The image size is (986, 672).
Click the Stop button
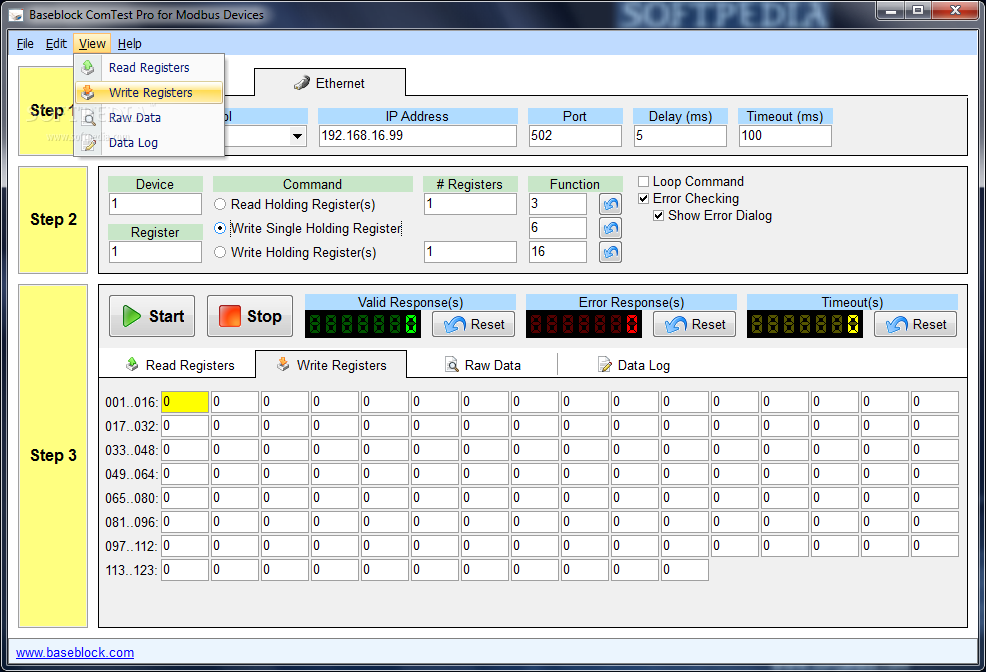click(250, 316)
